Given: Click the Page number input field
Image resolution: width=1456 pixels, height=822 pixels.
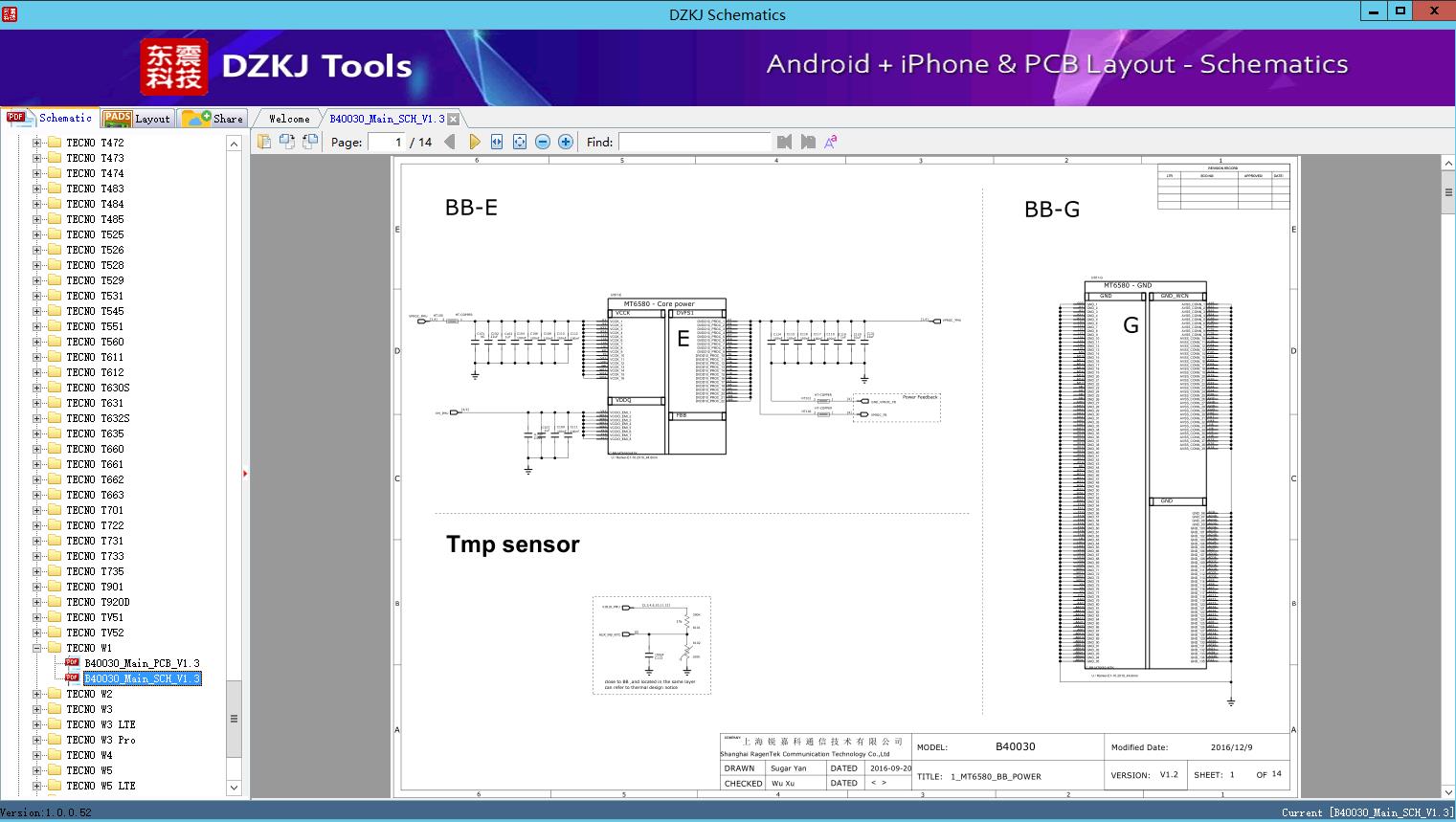Looking at the screenshot, I should point(385,142).
